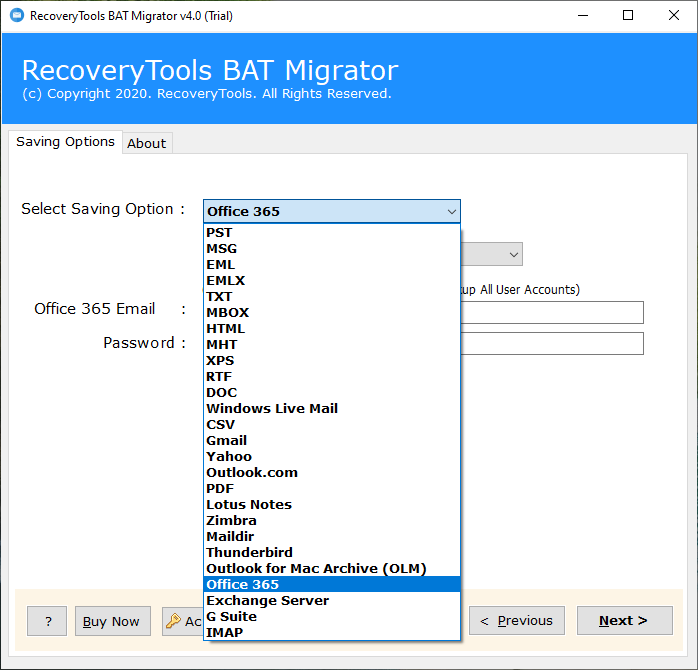Choose MSG from the saving list

(x=332, y=248)
